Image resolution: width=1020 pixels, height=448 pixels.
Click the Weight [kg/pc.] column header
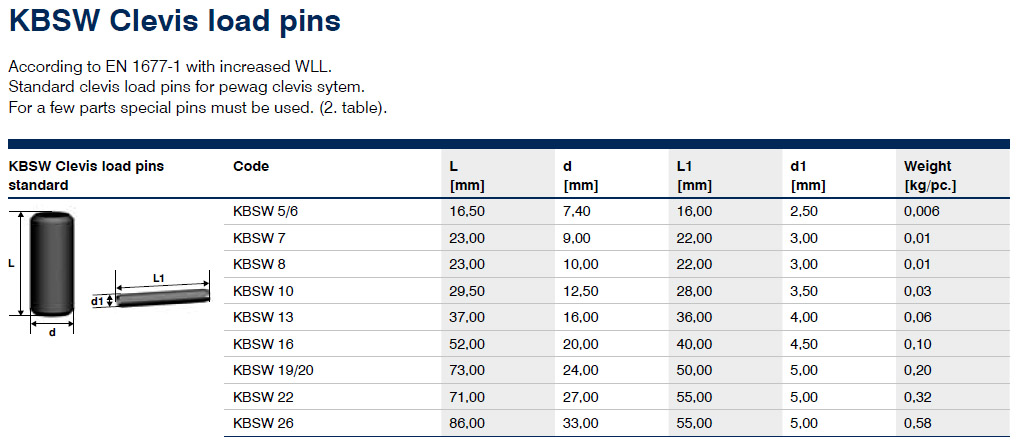point(929,175)
